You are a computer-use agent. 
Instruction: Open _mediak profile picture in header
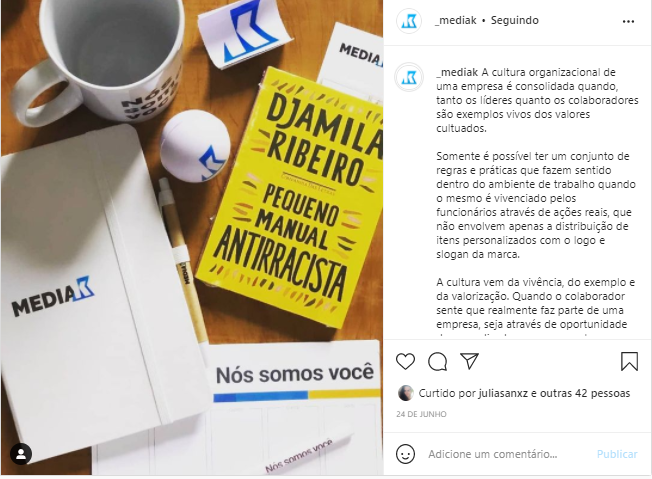[409, 21]
